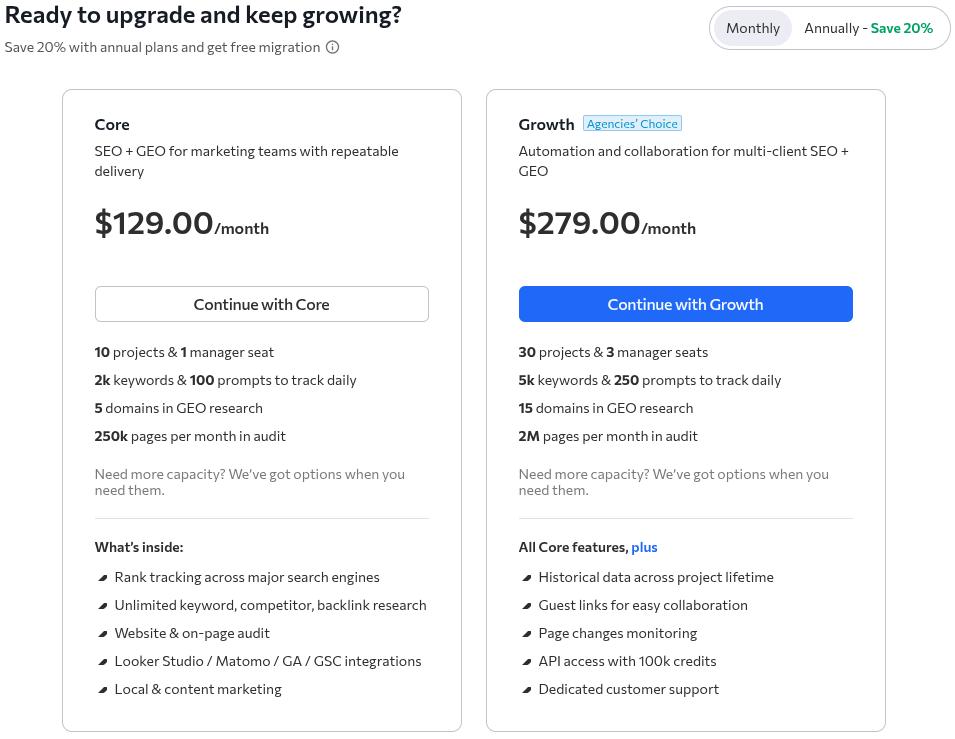Click the bullet icon beside Historical data feature
The width and height of the screenshot is (955, 739).
pyautogui.click(x=526, y=577)
